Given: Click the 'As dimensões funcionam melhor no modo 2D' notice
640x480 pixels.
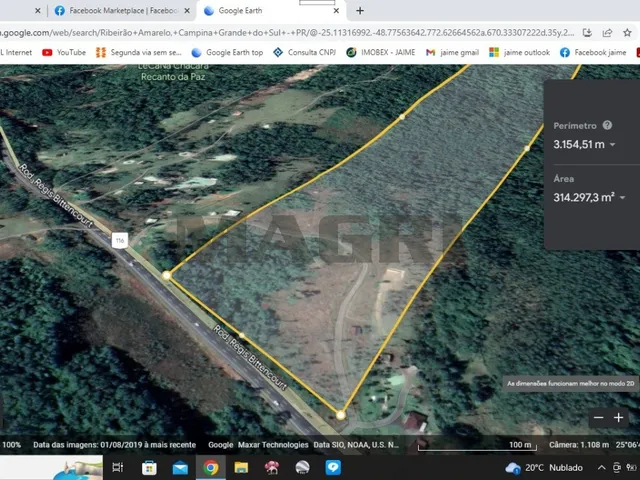Looking at the screenshot, I should point(571,384).
